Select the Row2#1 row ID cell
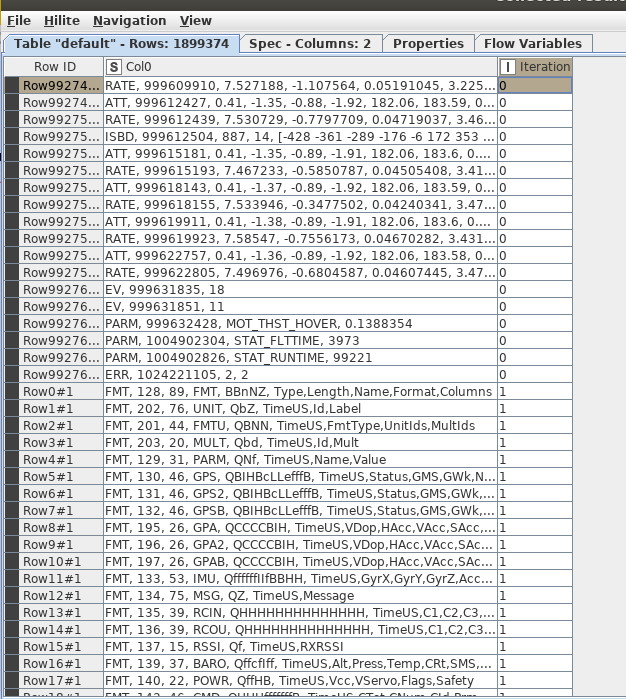The width and height of the screenshot is (626, 699). click(x=61, y=425)
